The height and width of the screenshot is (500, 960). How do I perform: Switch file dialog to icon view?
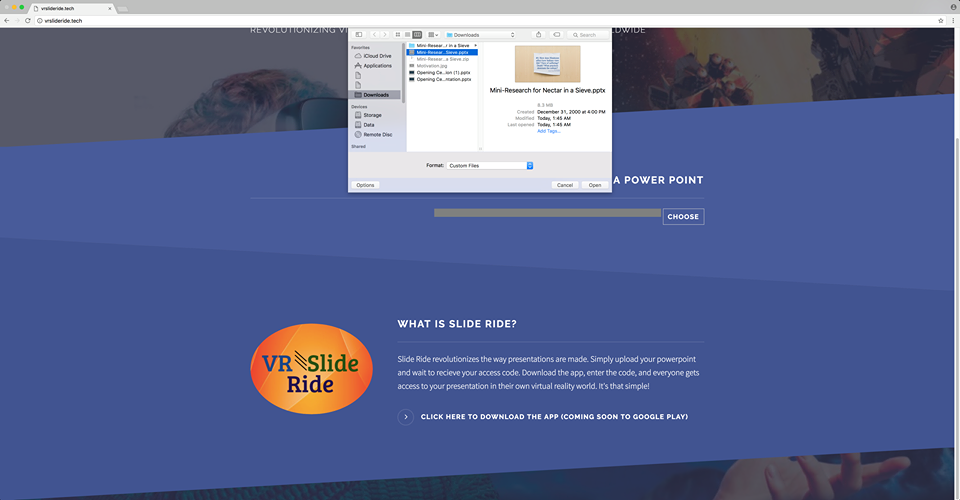398,35
